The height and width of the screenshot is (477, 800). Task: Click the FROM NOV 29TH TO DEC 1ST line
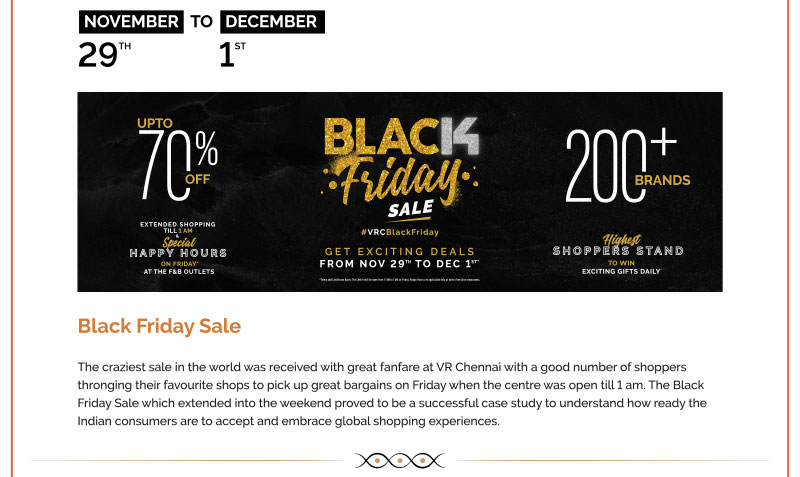(400, 263)
